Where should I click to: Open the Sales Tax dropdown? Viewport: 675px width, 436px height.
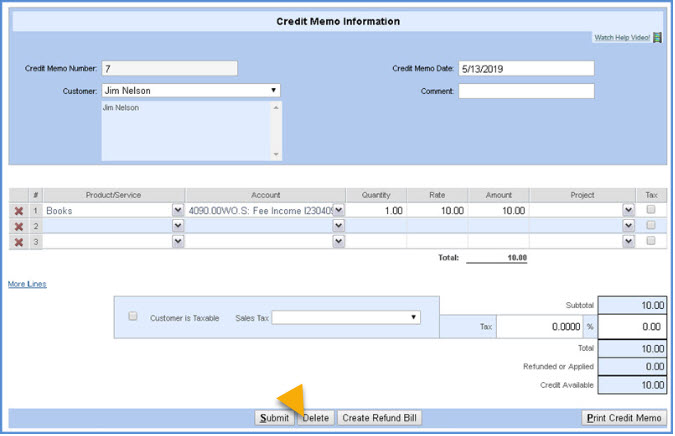point(346,318)
